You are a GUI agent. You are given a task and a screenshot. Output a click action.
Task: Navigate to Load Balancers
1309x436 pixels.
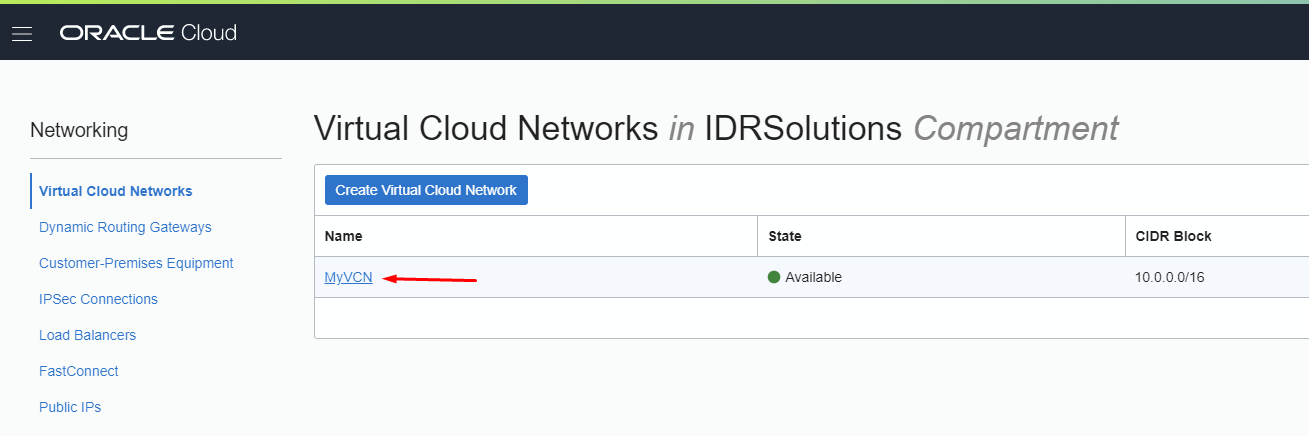point(87,335)
